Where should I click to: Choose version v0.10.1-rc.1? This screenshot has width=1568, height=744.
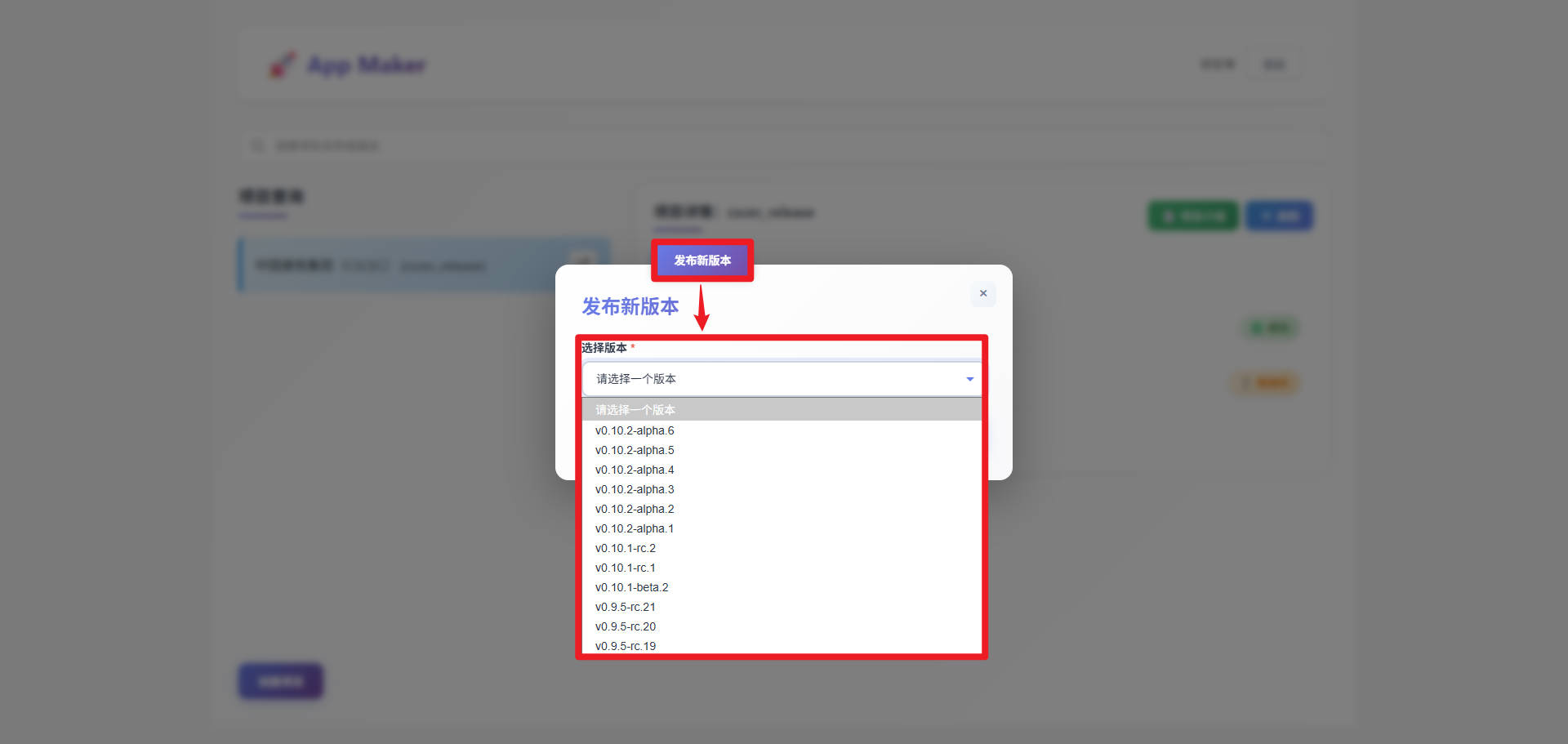point(626,568)
